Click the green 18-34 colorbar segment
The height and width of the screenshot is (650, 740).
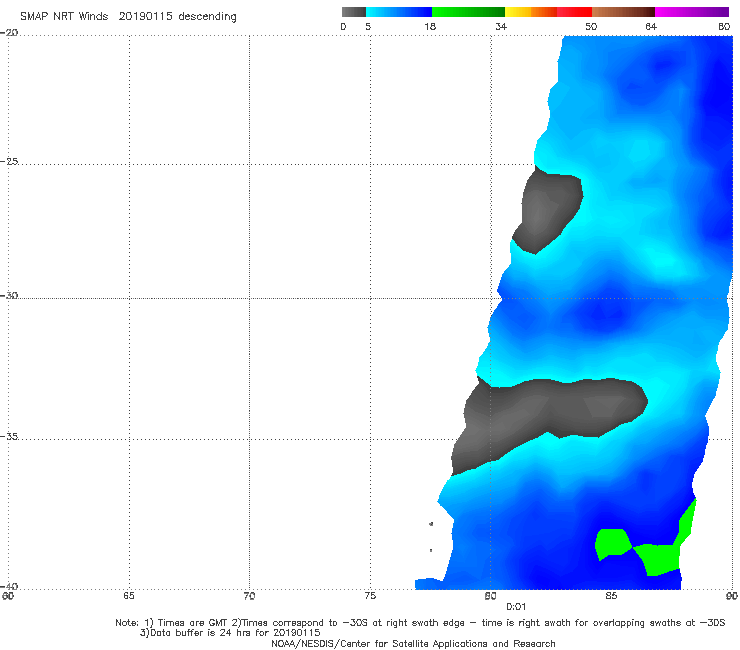tap(468, 12)
